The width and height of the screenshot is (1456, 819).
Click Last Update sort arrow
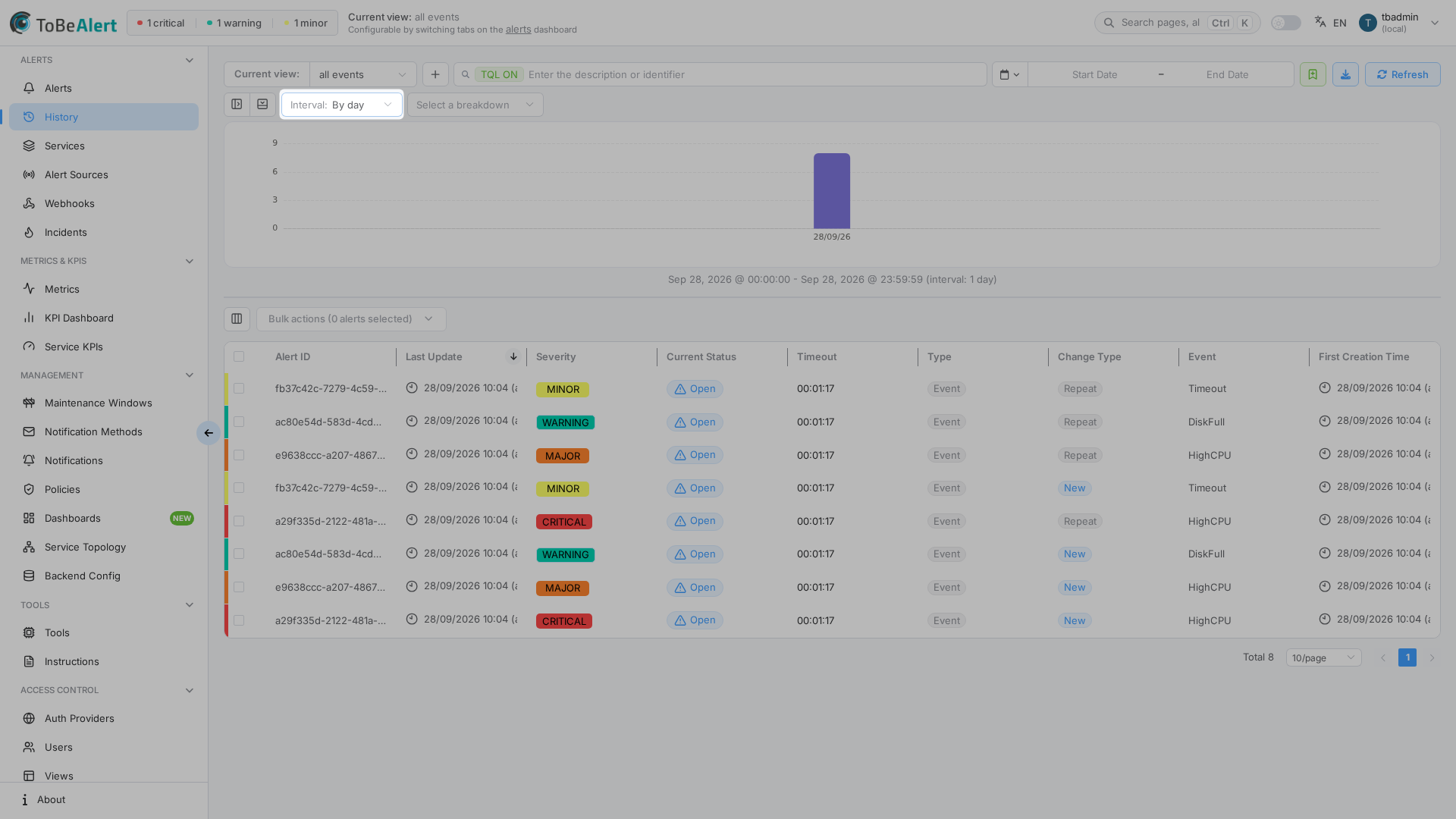pos(513,356)
